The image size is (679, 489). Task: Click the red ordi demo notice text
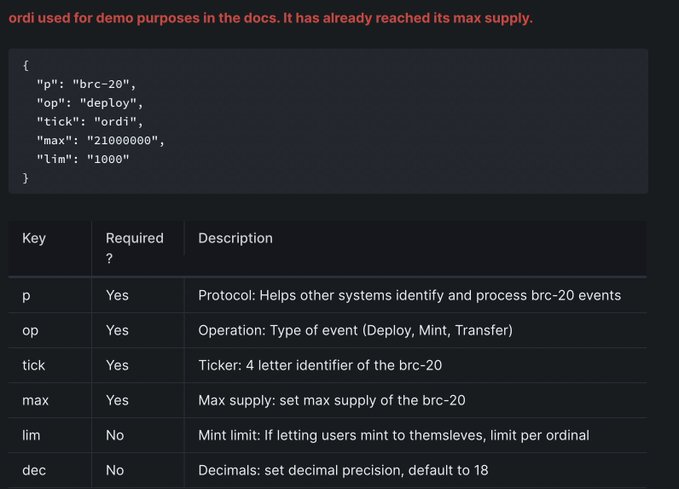point(270,18)
